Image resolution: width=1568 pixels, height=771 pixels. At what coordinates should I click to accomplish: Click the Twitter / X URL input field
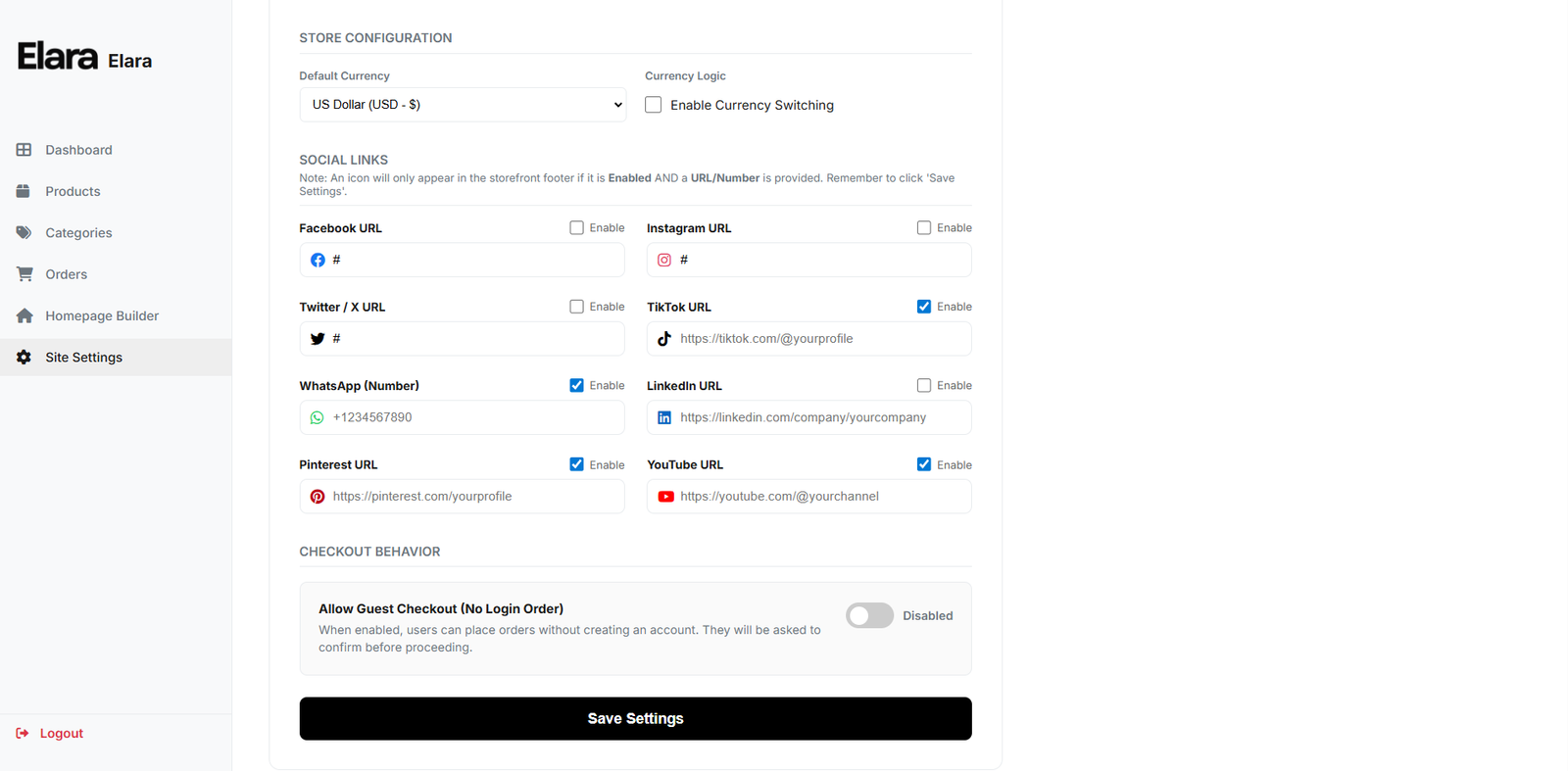[462, 339]
